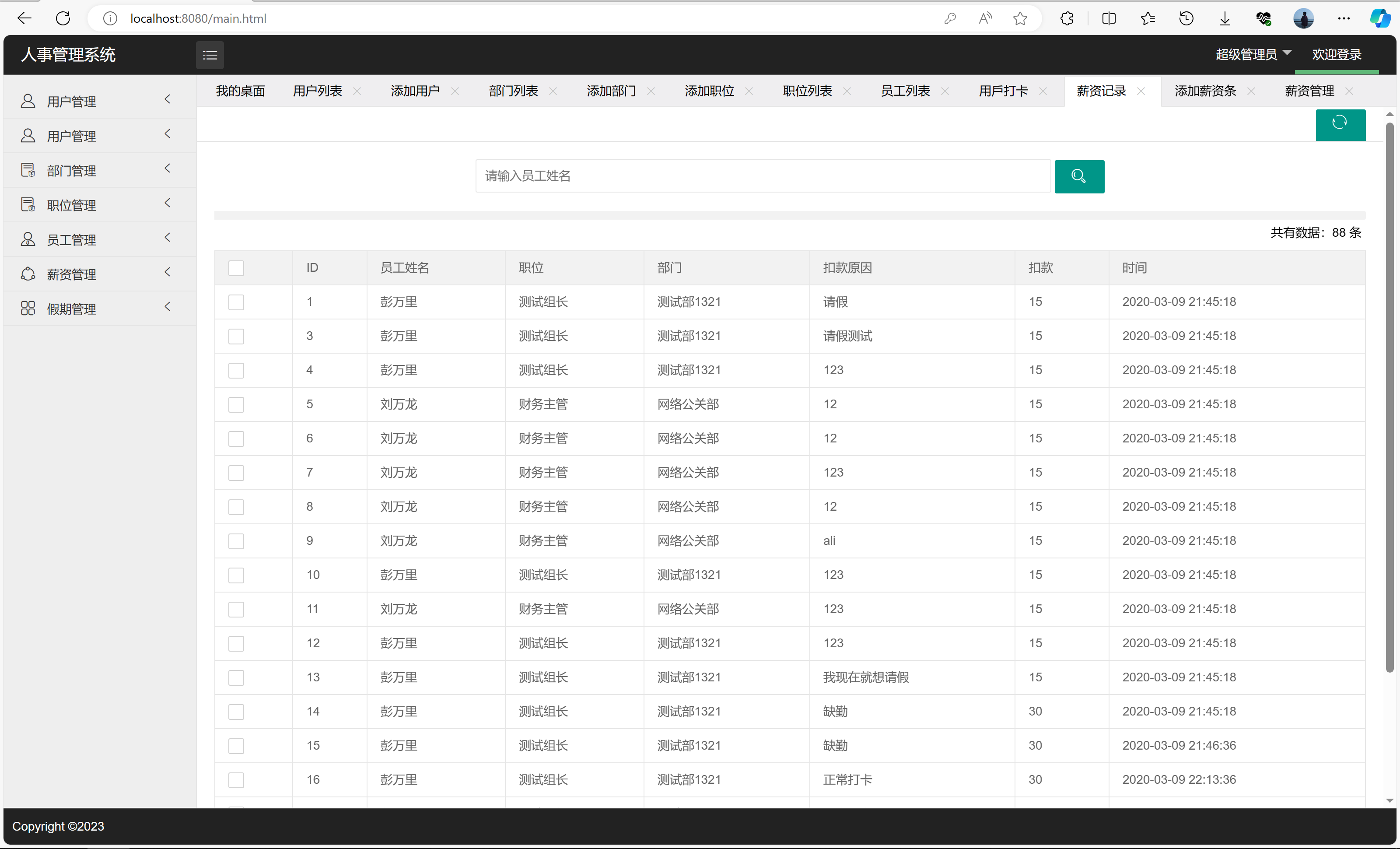The height and width of the screenshot is (849, 1400).
Task: Switch to the 添加薪资条 tab
Action: pyautogui.click(x=1204, y=91)
